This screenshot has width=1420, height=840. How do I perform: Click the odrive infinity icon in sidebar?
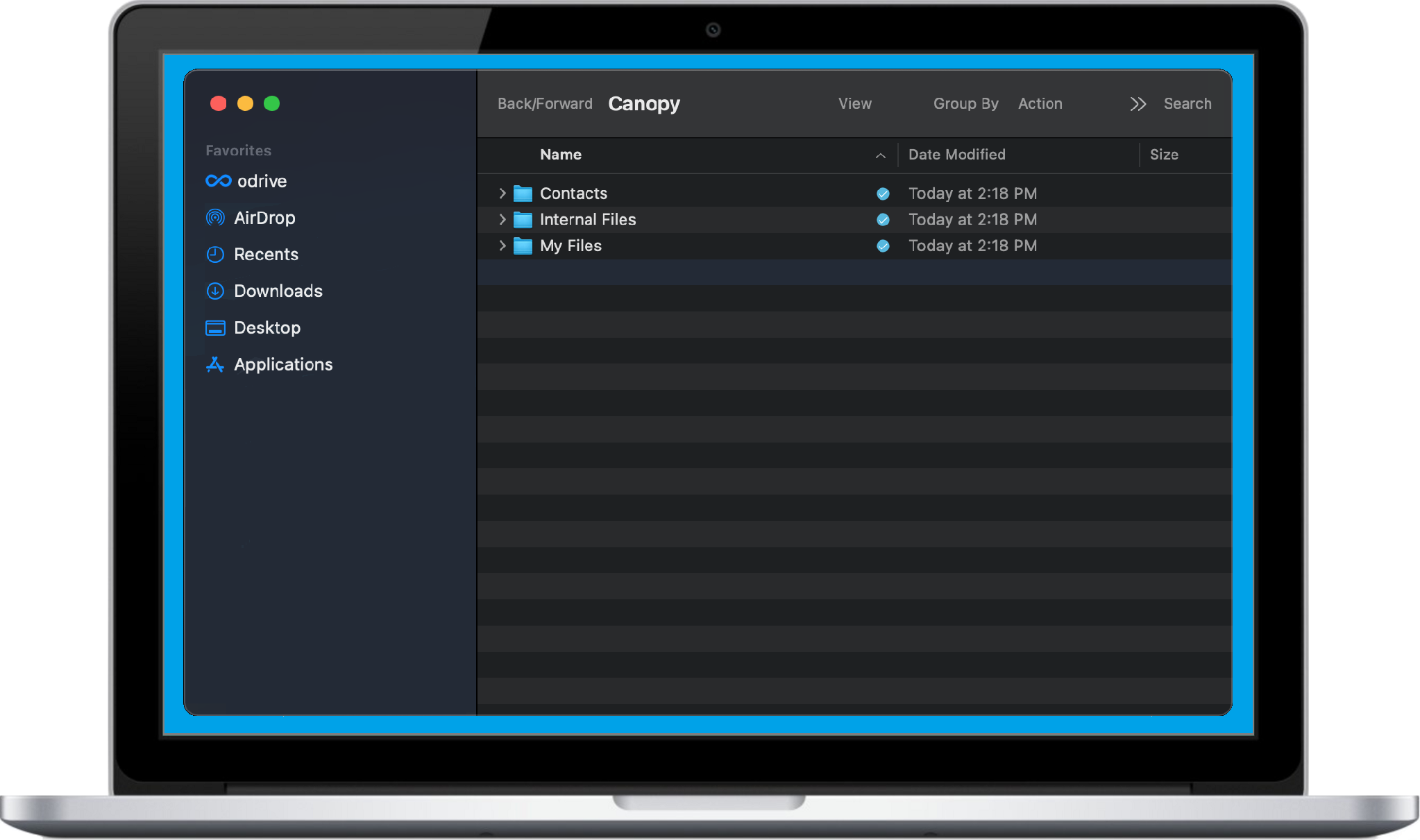coord(218,181)
